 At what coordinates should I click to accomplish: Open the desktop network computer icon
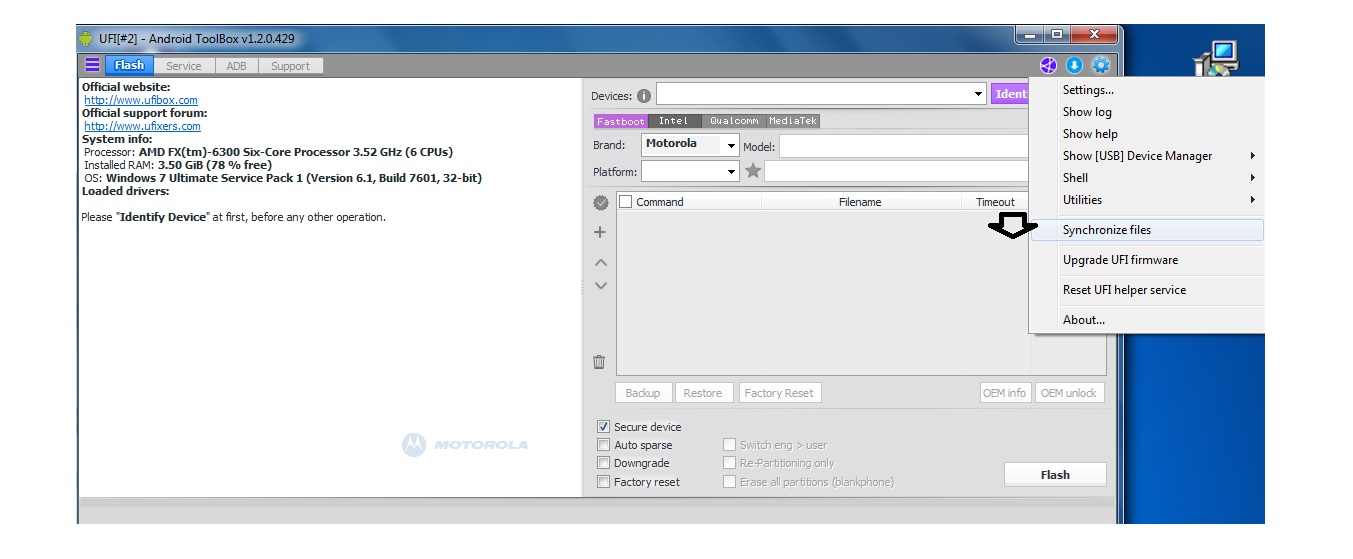1216,59
